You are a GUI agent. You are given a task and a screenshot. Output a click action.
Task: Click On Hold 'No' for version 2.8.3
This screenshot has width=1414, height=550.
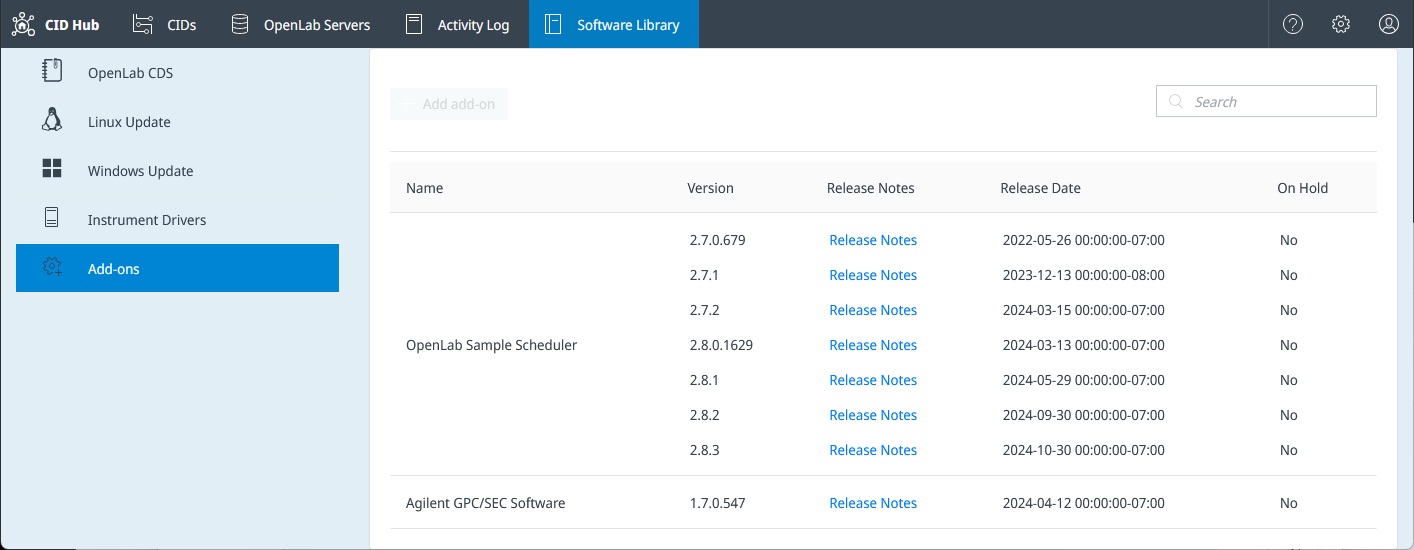click(1288, 450)
